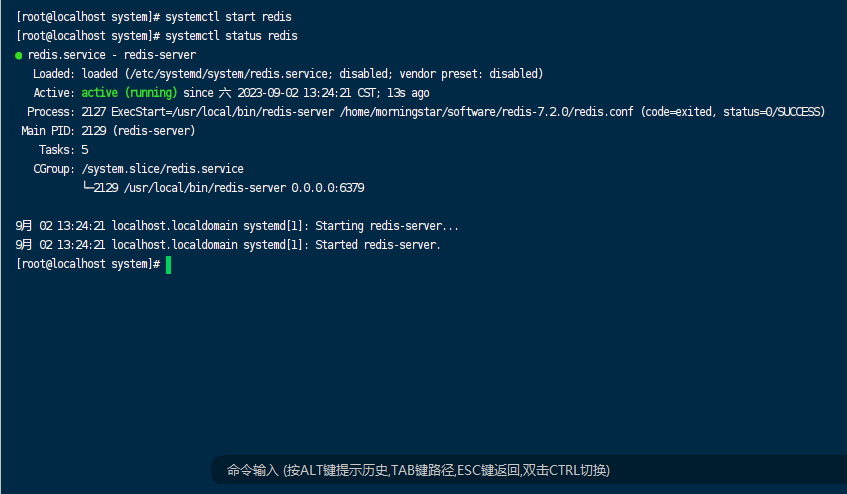This screenshot has width=847, height=494.
Task: Click the last [root@localhost system]# prompt
Action: 88,264
